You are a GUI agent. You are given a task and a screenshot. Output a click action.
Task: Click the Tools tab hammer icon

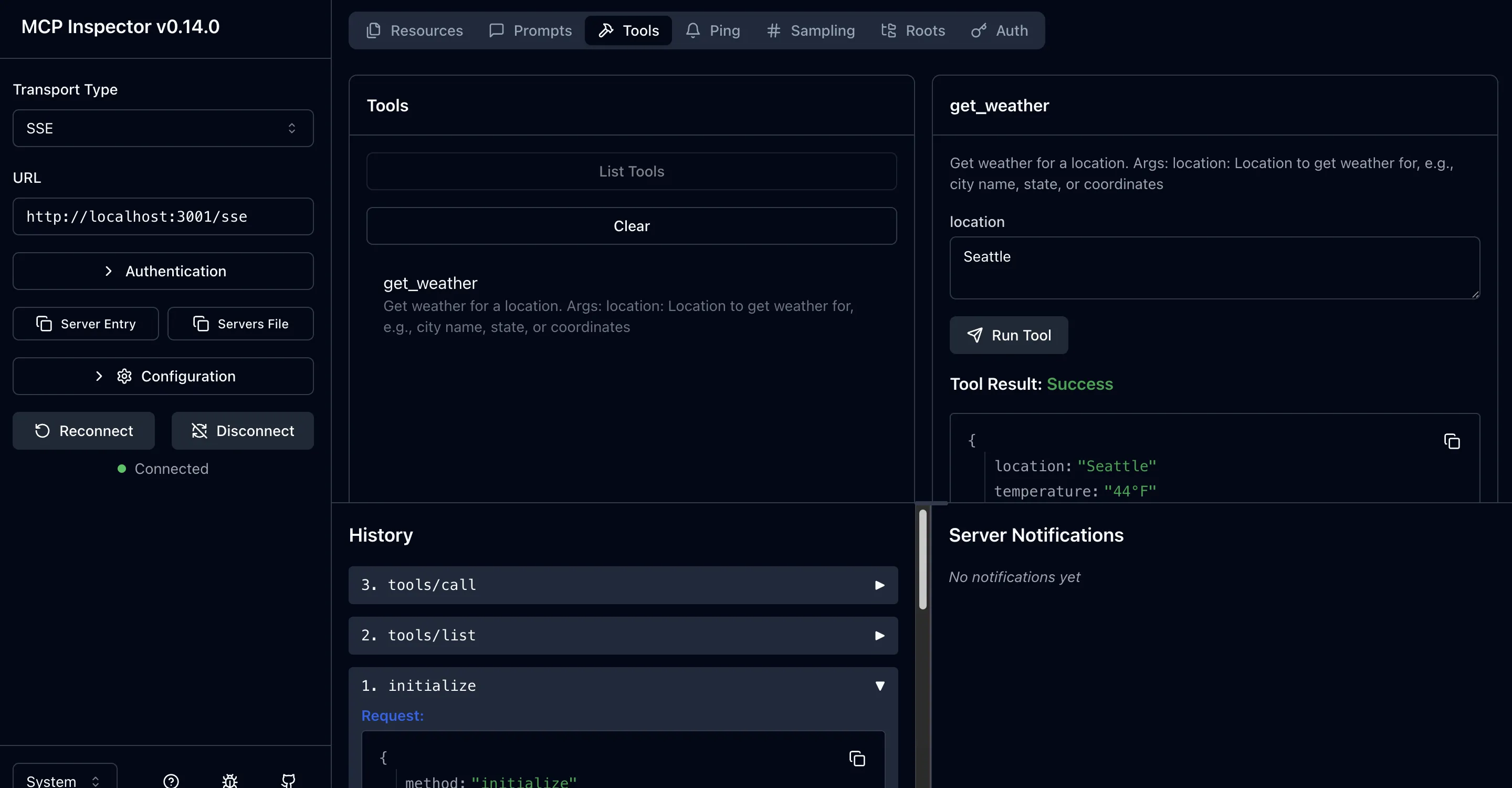[606, 30]
